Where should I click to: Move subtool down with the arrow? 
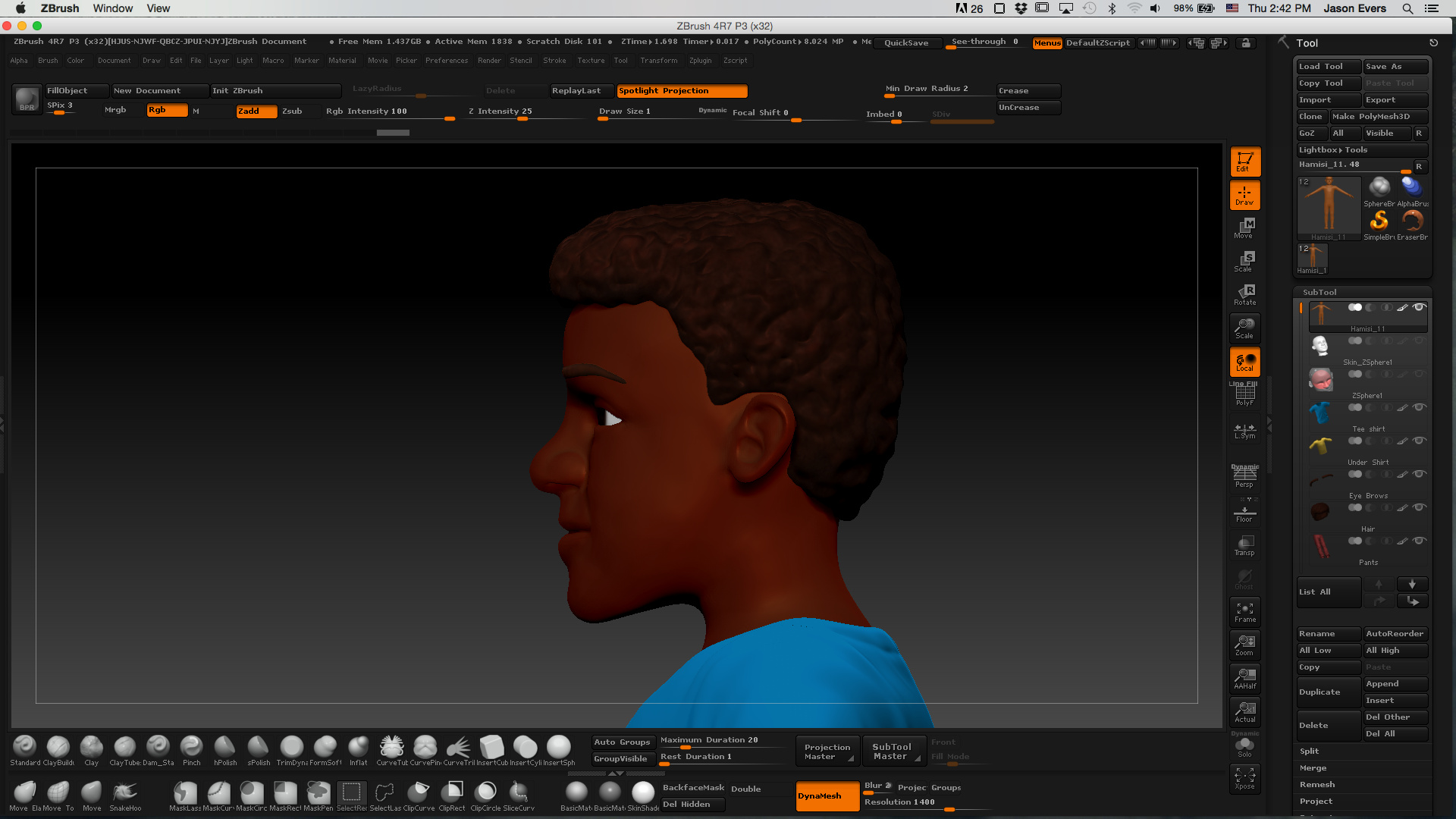(1412, 584)
